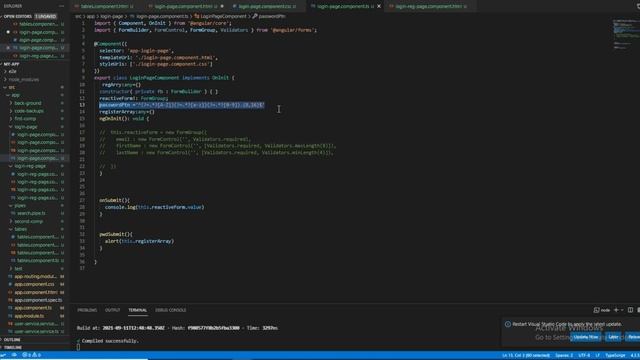This screenshot has width=640, height=360.
Task: Open app-routing.module file in explorer
Action: [x=35, y=276]
